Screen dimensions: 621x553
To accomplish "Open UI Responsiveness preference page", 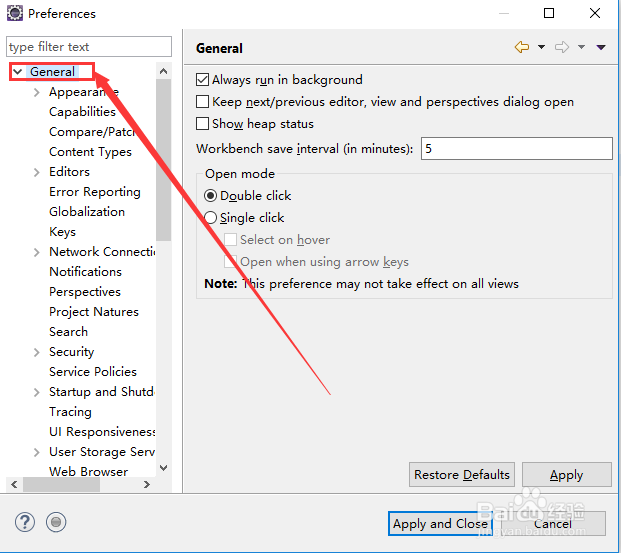I will click(102, 431).
